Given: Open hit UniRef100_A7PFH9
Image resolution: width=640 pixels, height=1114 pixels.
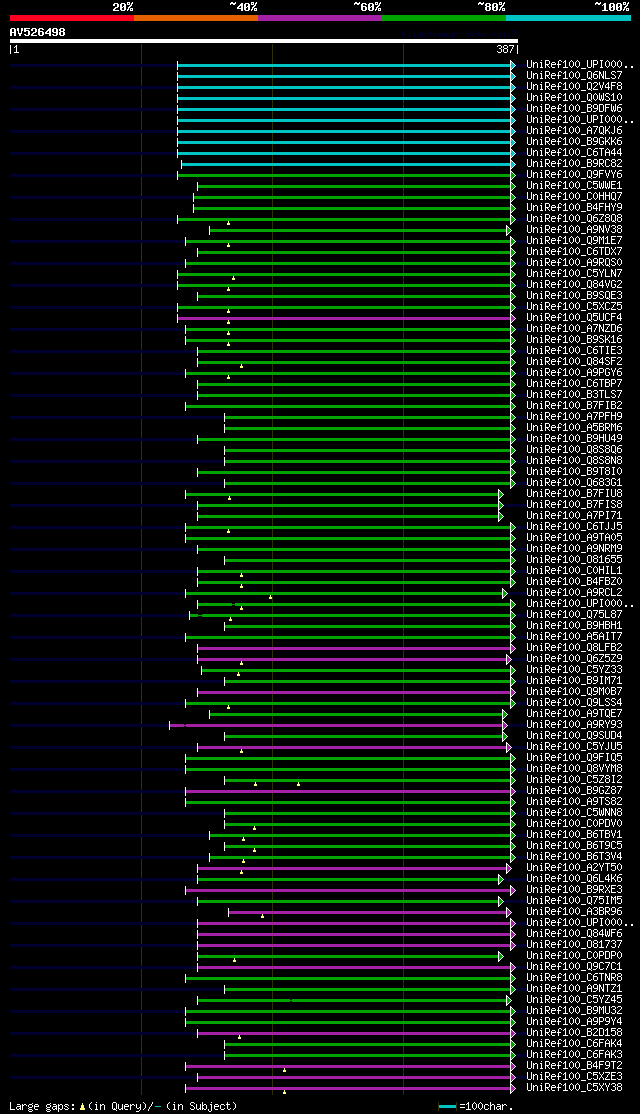Looking at the screenshot, I should click(x=575, y=417).
